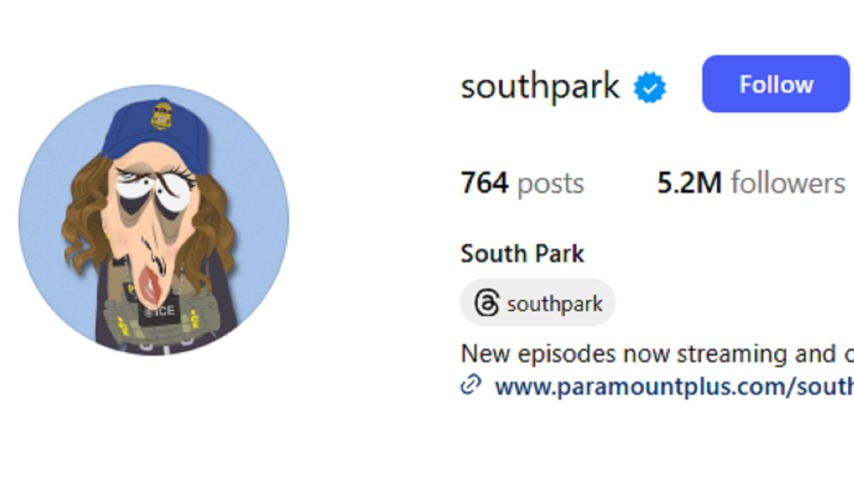Visit the www.paramountplus.com link
The height and width of the screenshot is (480, 854).
pos(674,386)
